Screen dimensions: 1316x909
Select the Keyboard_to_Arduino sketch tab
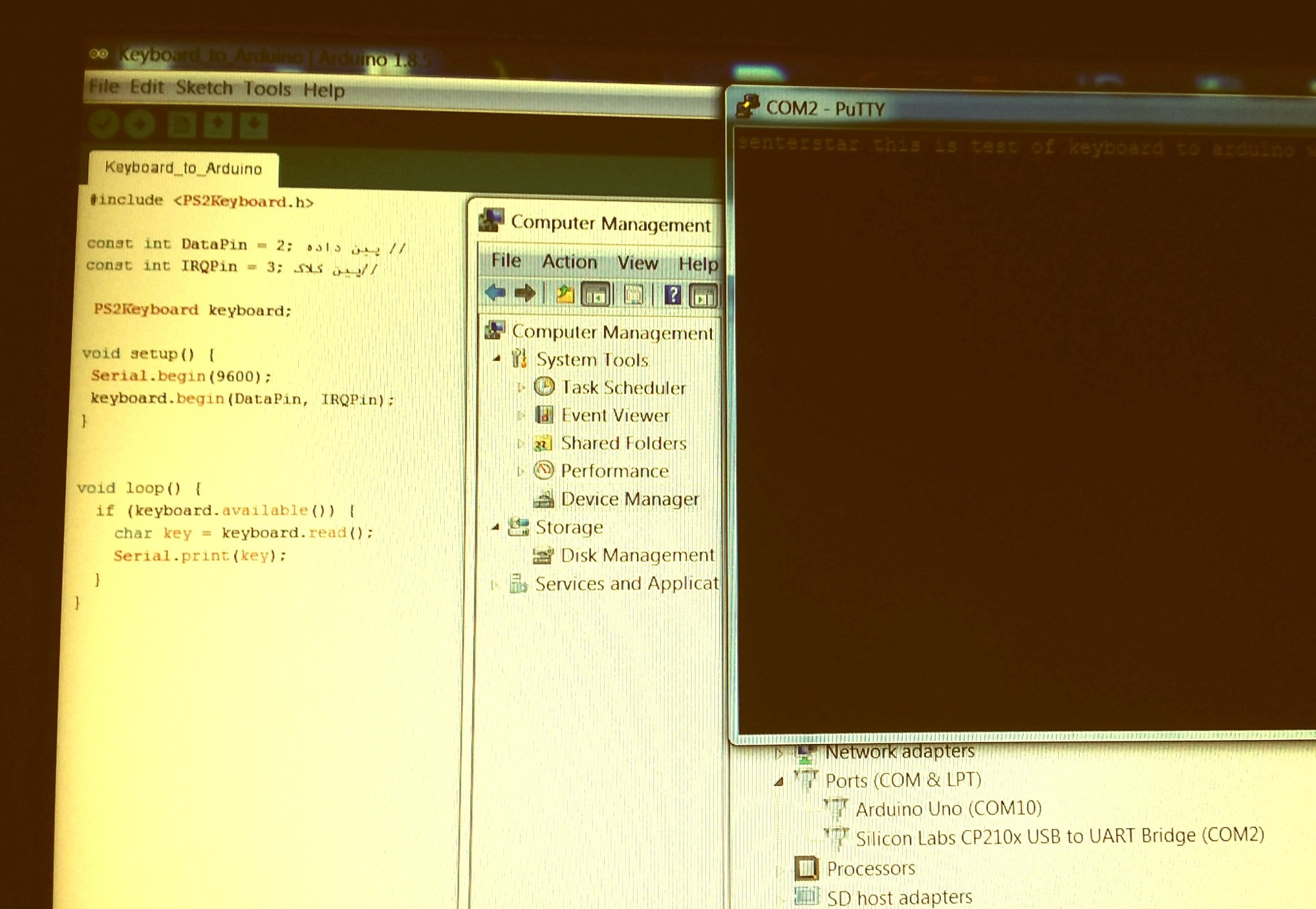184,168
